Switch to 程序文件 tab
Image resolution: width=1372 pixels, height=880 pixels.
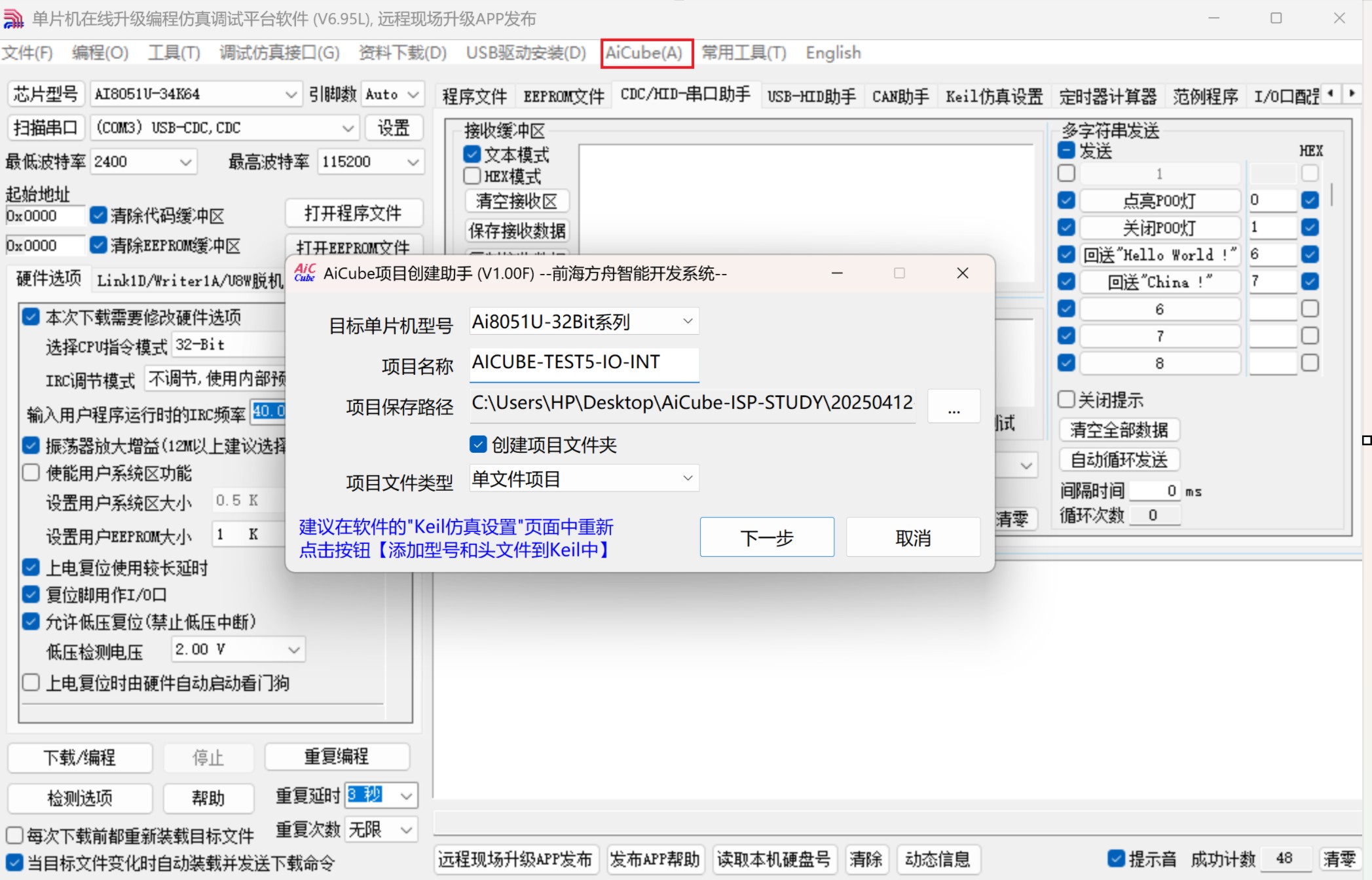[474, 97]
